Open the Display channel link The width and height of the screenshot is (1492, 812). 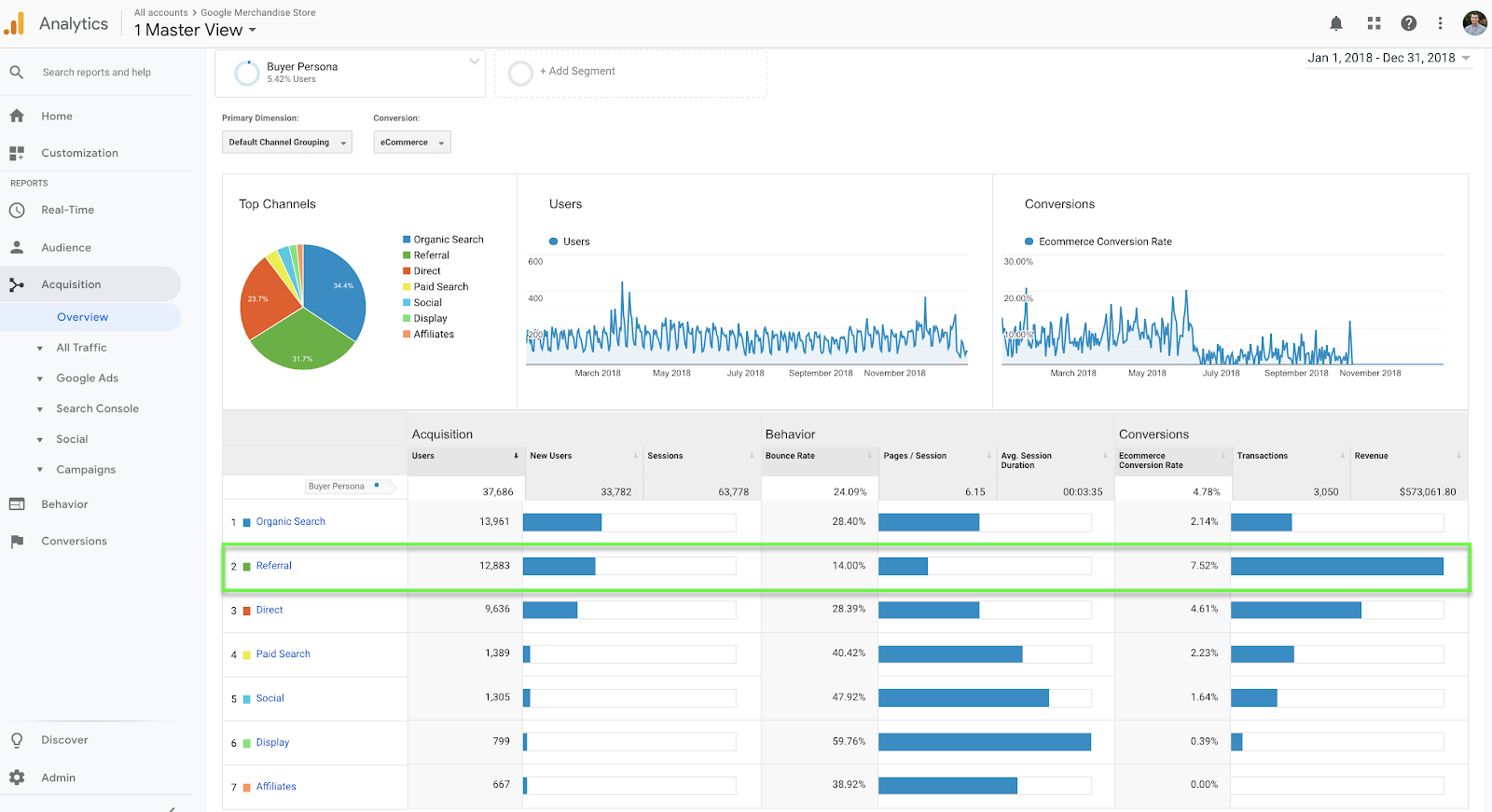272,743
